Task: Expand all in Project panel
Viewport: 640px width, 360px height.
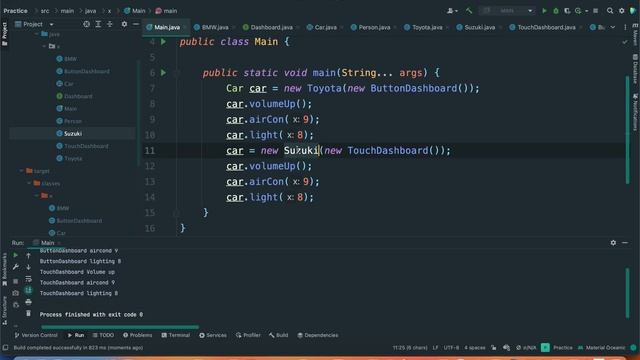Action: (98, 24)
